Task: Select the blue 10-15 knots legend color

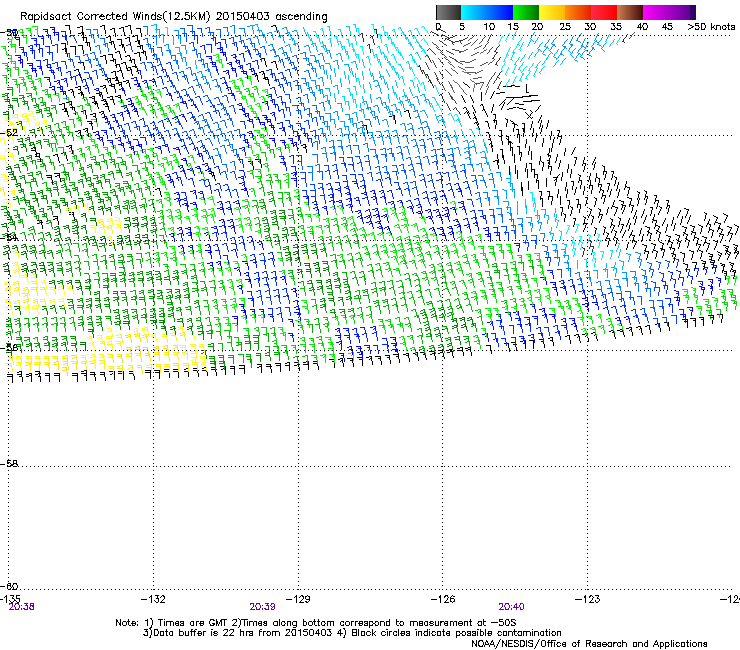Action: coord(499,12)
